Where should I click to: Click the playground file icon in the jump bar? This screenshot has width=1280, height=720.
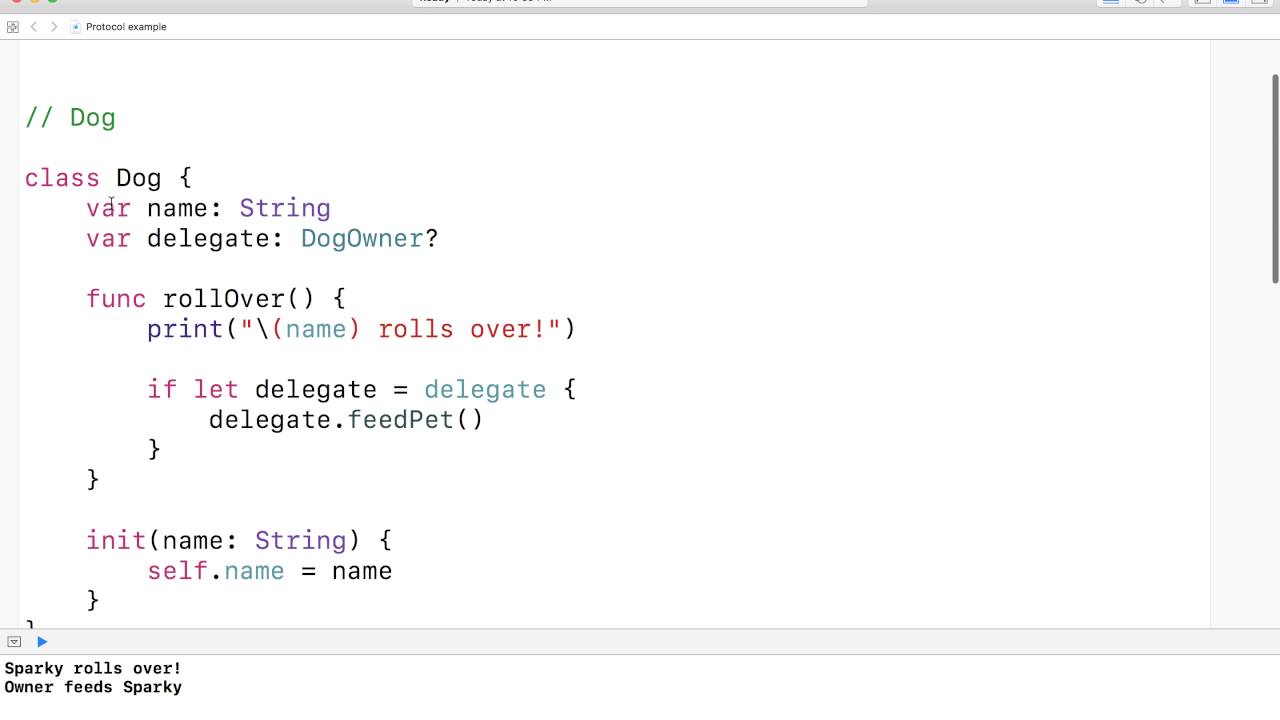(x=76, y=27)
